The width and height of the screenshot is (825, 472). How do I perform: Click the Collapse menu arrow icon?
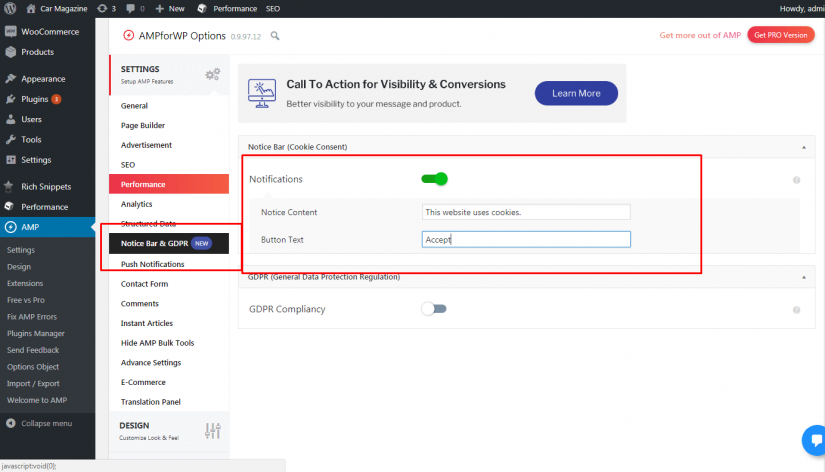click(11, 423)
